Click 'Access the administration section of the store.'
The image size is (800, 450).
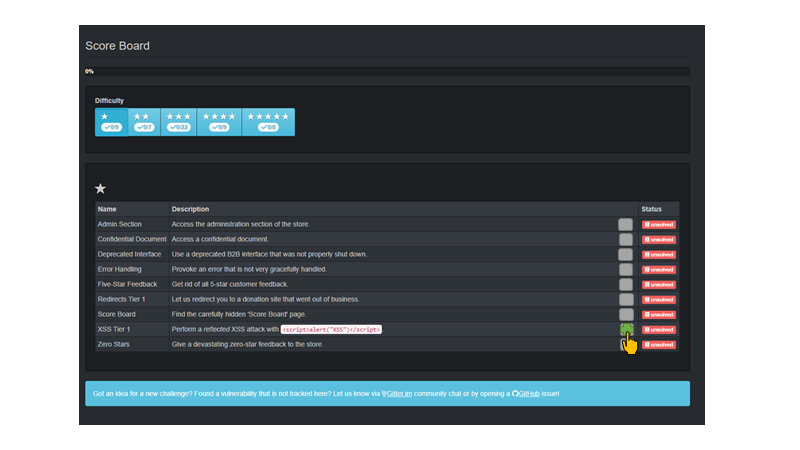pos(240,224)
